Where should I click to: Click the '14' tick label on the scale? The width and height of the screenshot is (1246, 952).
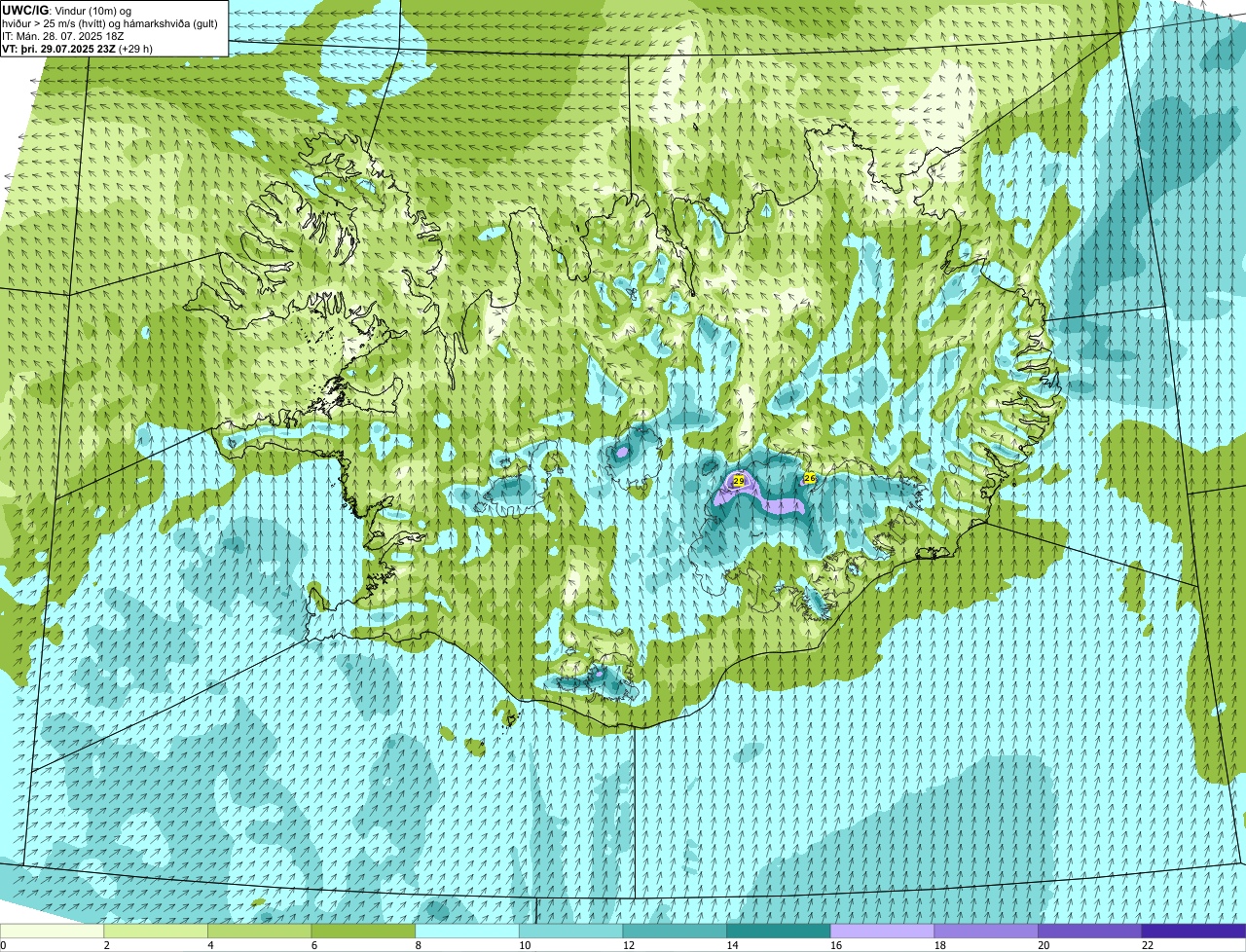point(732,945)
